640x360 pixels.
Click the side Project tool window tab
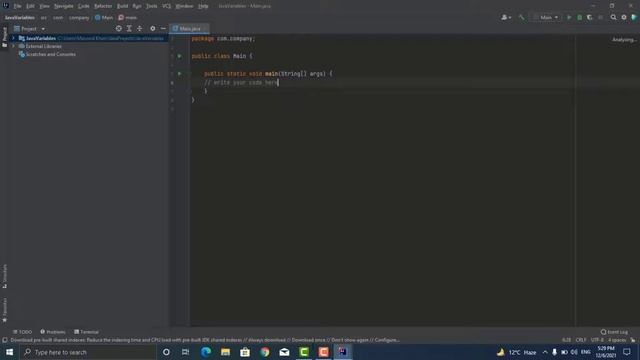(x=4, y=37)
